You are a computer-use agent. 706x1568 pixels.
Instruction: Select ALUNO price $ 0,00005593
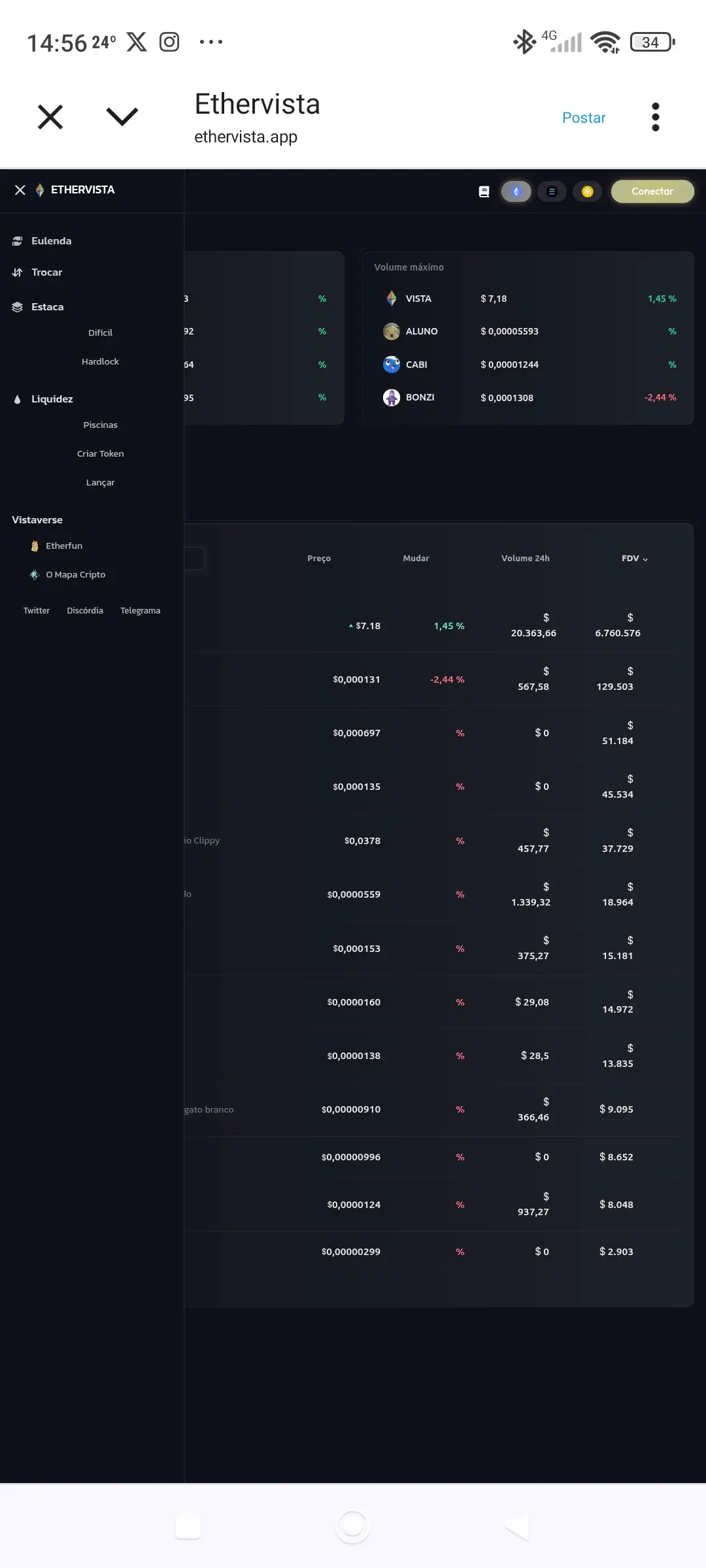[509, 331]
